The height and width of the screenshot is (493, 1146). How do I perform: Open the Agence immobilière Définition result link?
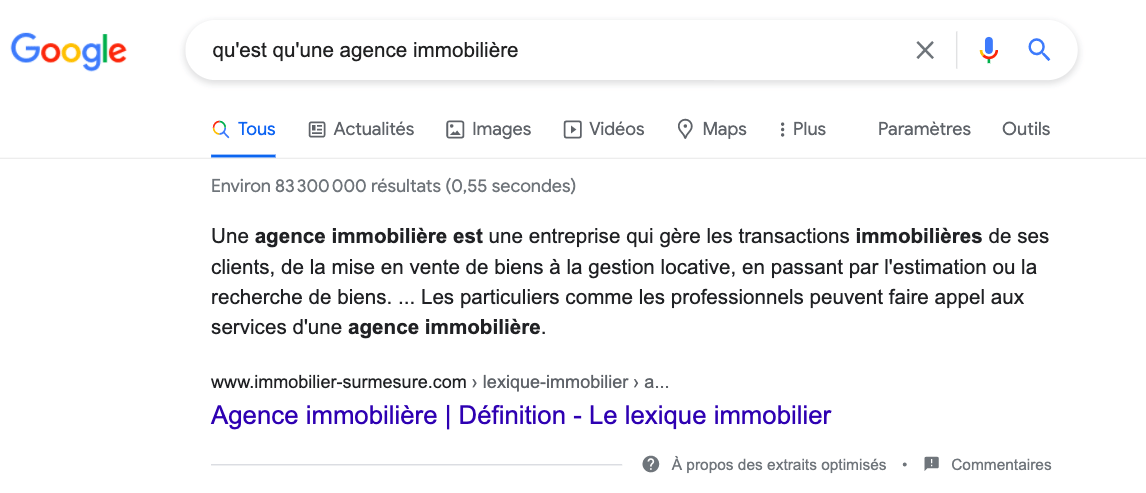(520, 415)
